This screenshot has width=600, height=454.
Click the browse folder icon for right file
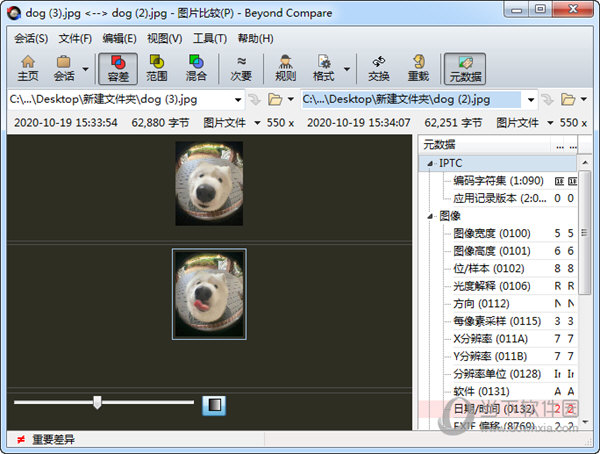point(568,100)
